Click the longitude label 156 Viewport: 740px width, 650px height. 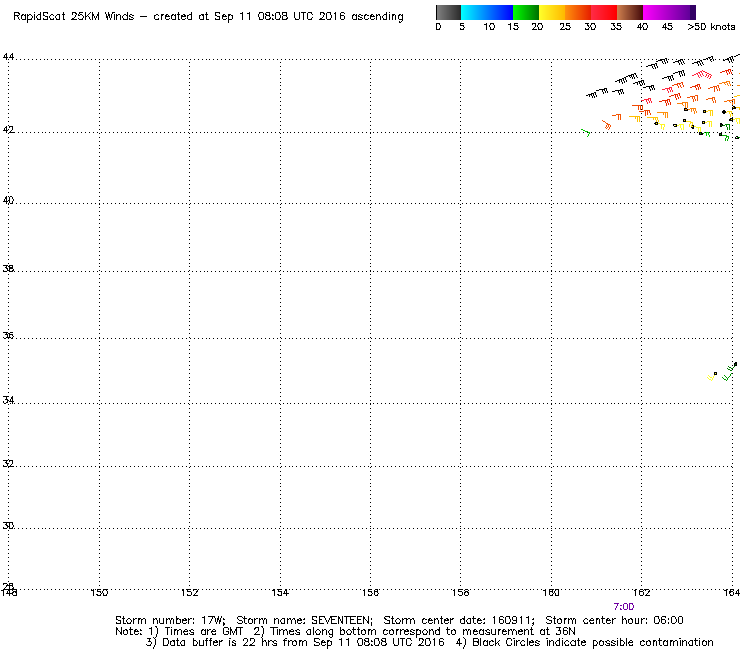370,592
